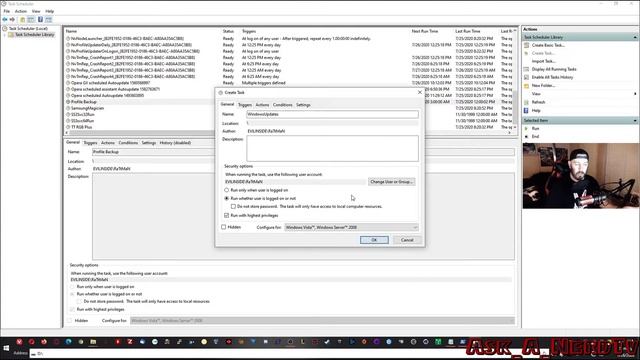Click the Description text box in Create Task
This screenshot has height=360, width=640.
coord(332,148)
